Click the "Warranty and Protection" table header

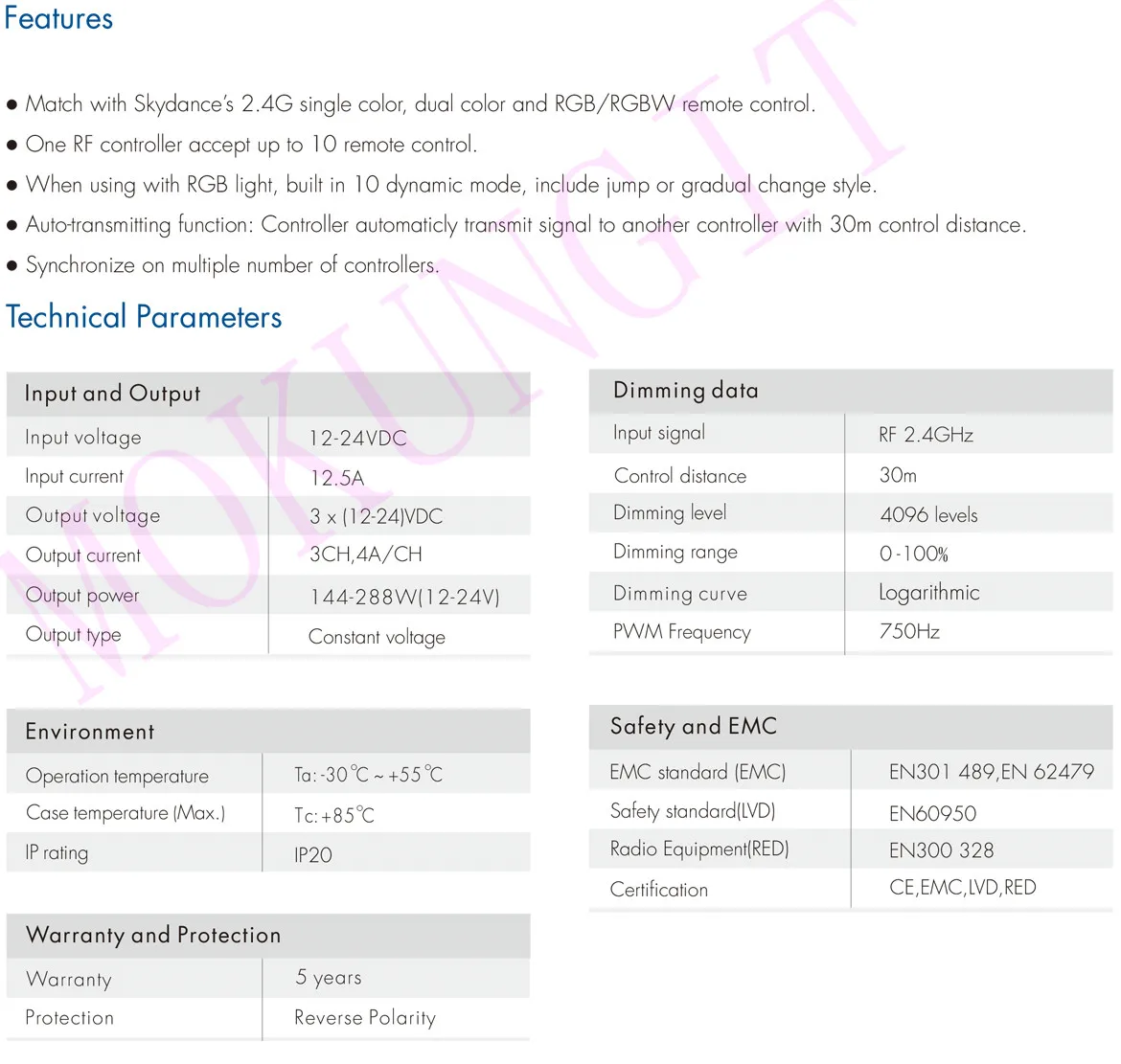coord(268,936)
